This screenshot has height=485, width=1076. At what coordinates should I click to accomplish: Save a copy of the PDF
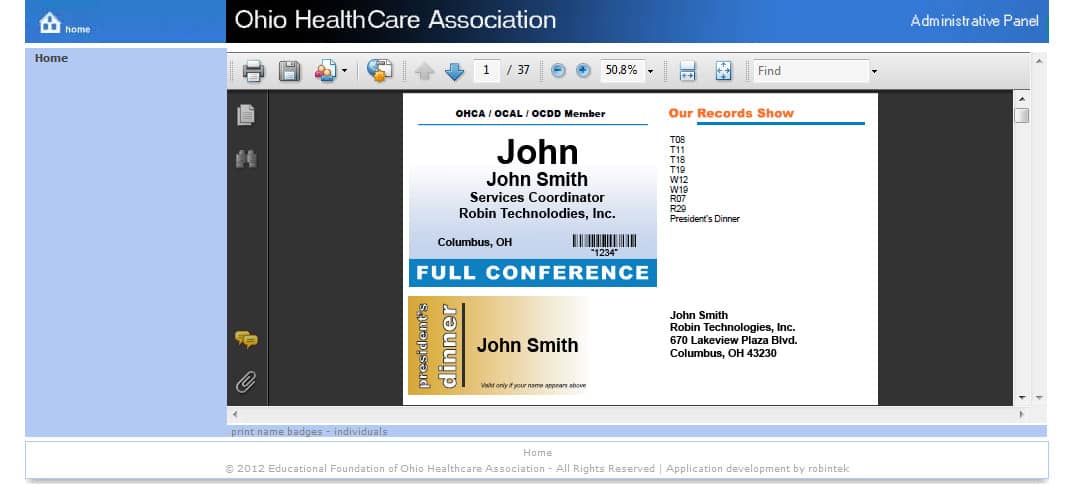289,71
